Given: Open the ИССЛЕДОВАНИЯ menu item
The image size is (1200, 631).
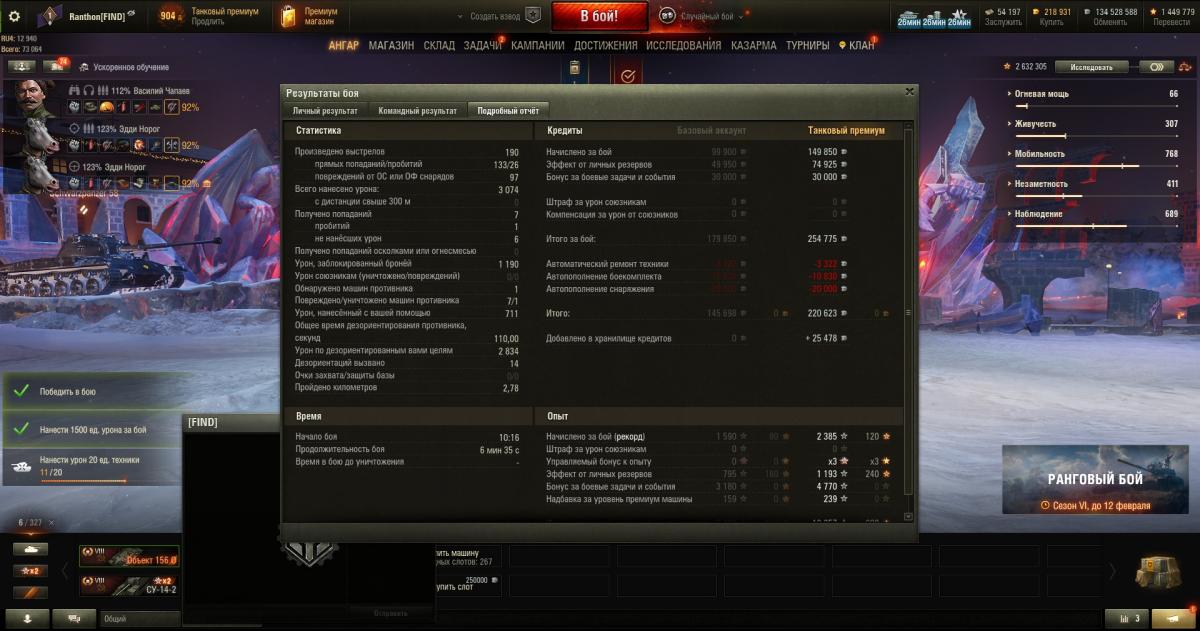Looking at the screenshot, I should click(683, 45).
